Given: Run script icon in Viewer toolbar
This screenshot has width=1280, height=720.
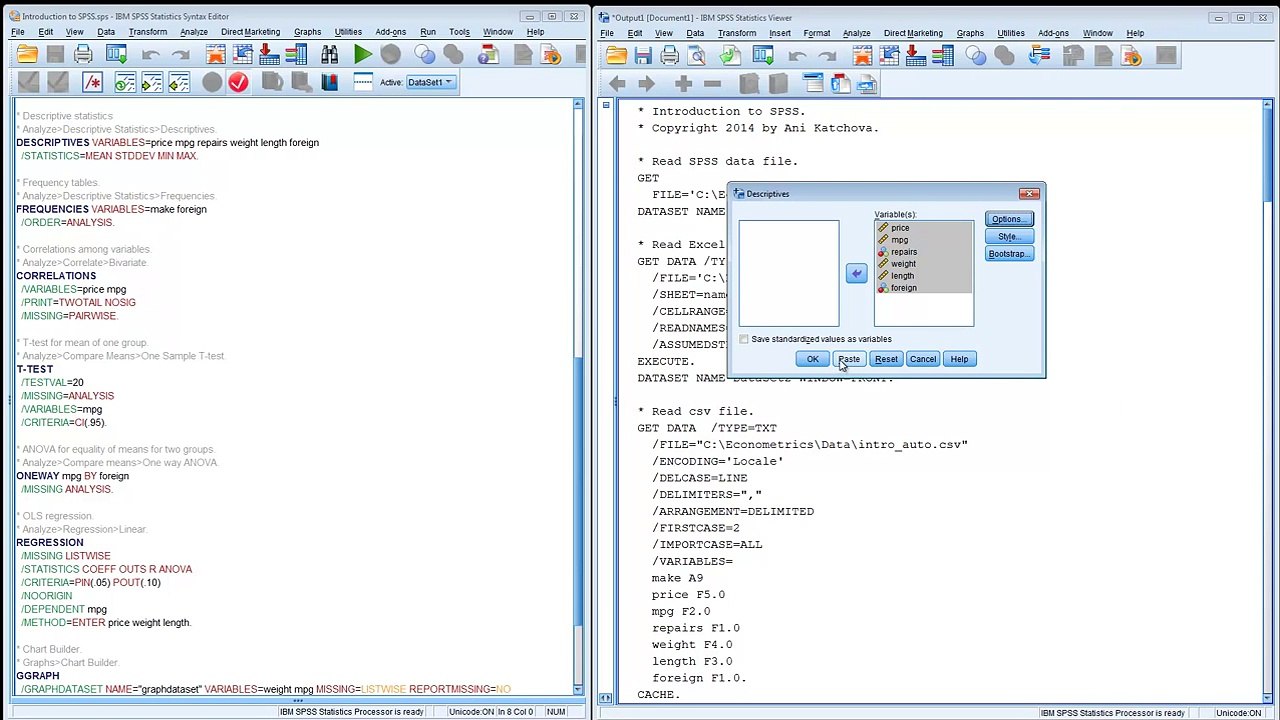Looking at the screenshot, I should point(1131,56).
